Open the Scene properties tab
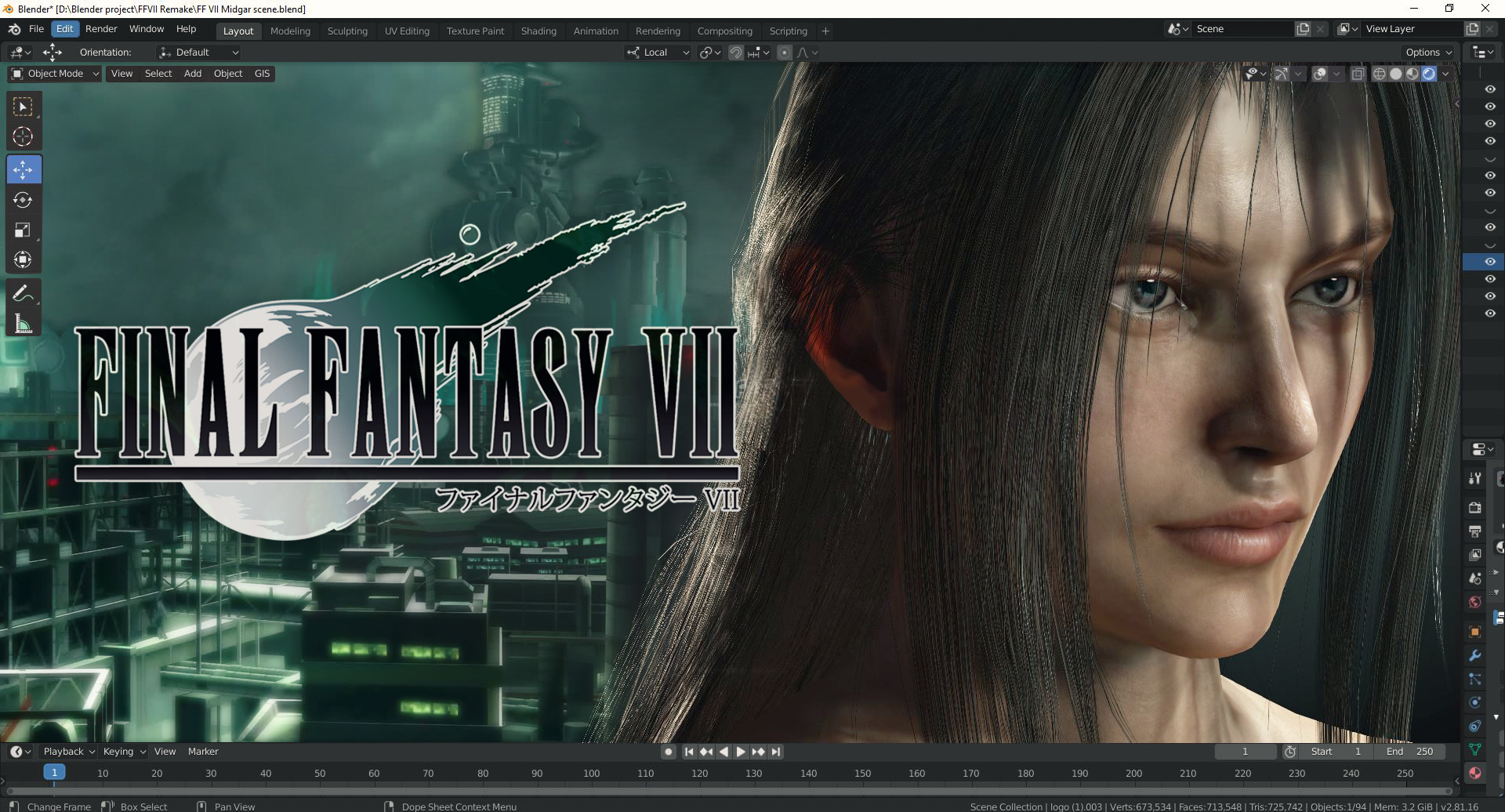This screenshot has width=1505, height=812. coord(1475,578)
